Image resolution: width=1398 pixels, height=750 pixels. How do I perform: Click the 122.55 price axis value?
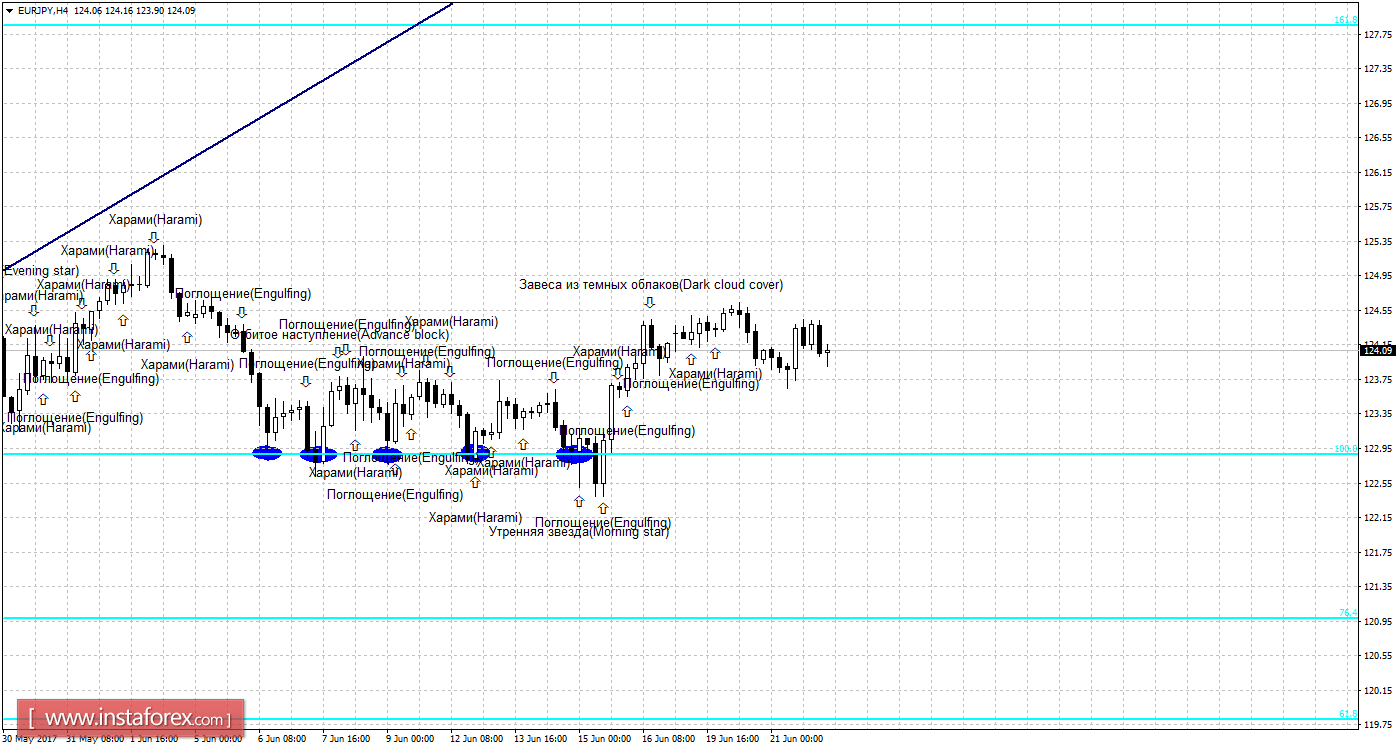click(1378, 483)
